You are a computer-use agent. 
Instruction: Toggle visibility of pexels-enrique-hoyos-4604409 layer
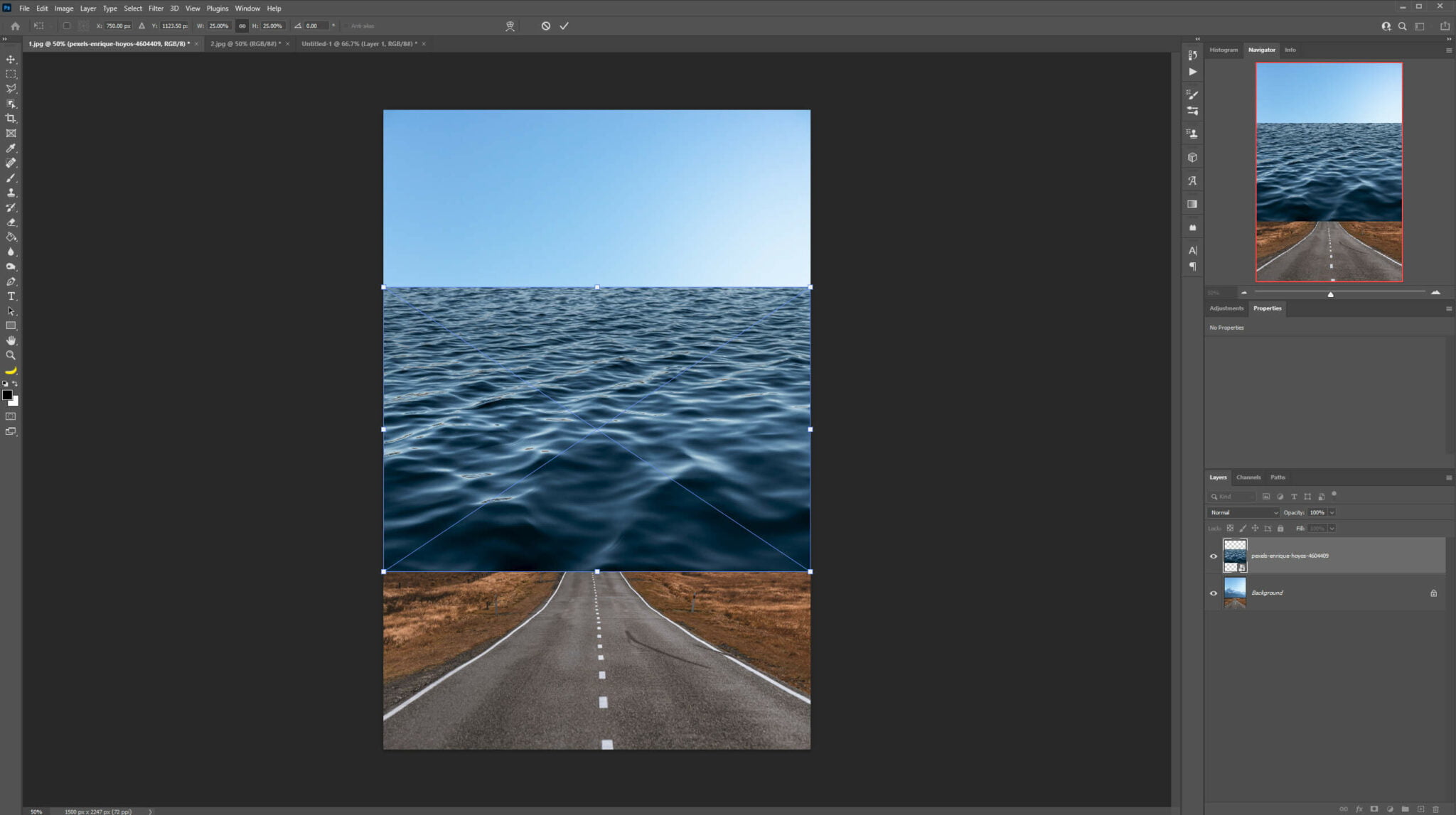(1214, 556)
